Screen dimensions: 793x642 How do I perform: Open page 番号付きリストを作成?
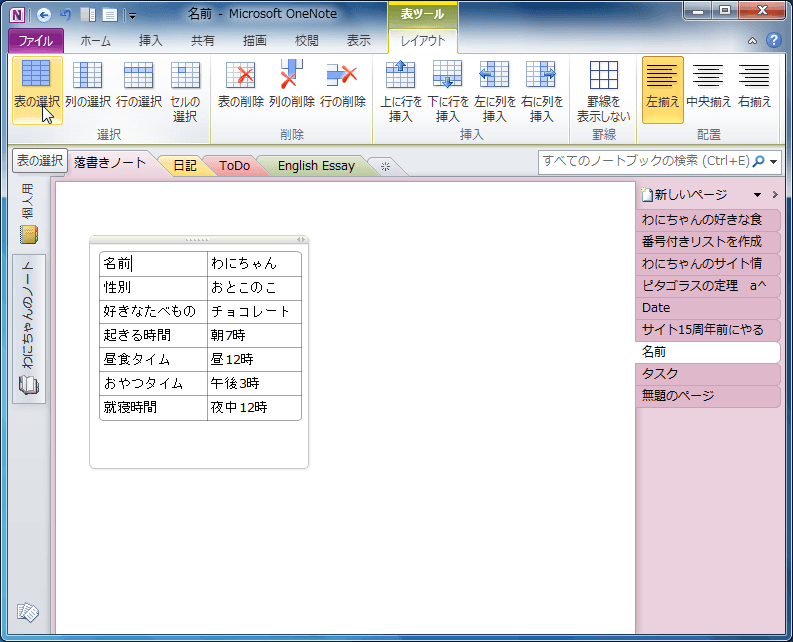coord(707,242)
